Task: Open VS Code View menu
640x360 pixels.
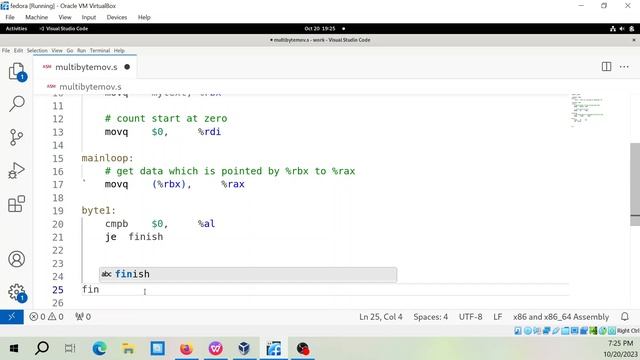Action: click(57, 51)
